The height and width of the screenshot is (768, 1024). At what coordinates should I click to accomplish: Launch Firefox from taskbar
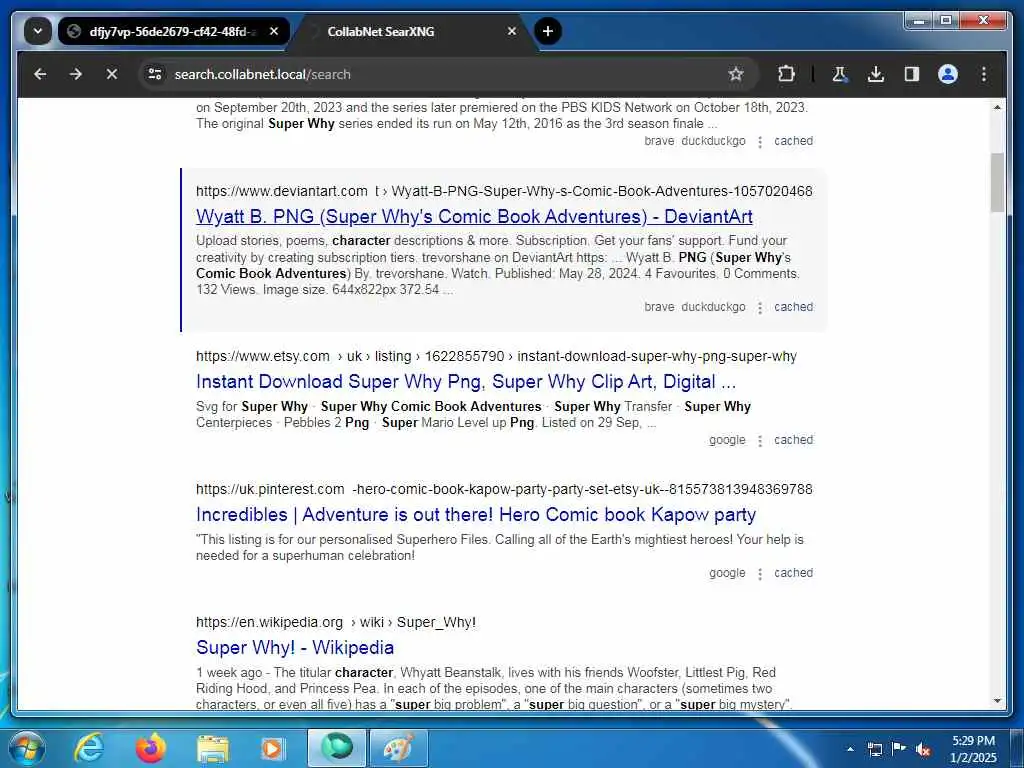coord(151,748)
